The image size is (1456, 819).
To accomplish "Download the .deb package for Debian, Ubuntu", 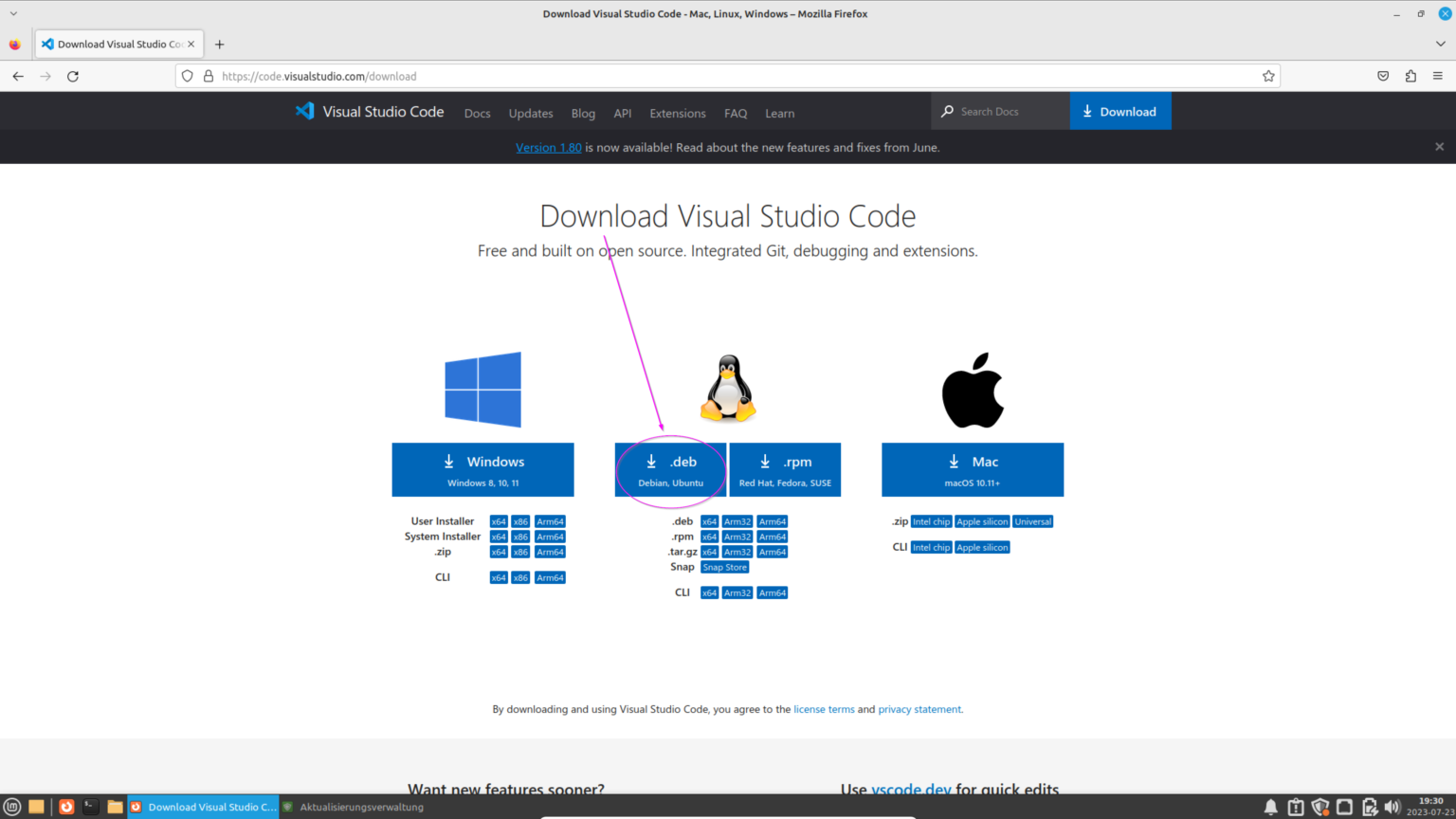I will (x=670, y=469).
